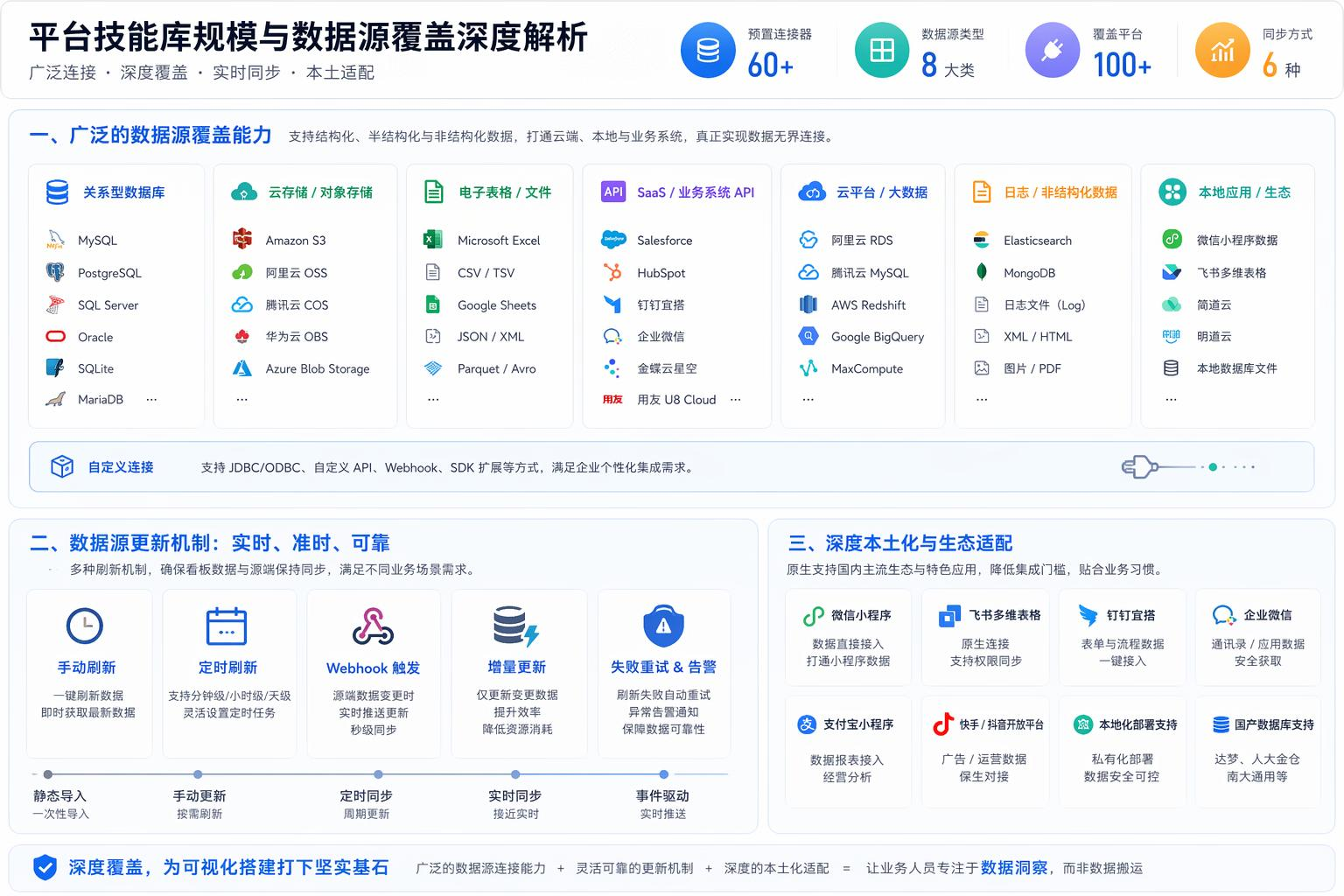Expand the ellipsis under MaxCompute
The image size is (1344, 896).
808,399
